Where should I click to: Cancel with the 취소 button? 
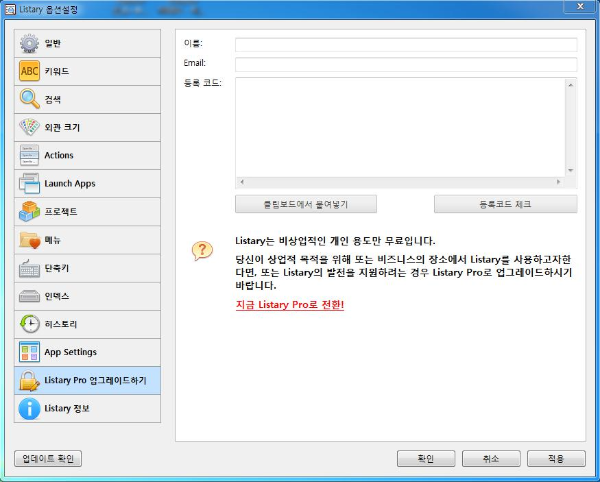coord(491,458)
